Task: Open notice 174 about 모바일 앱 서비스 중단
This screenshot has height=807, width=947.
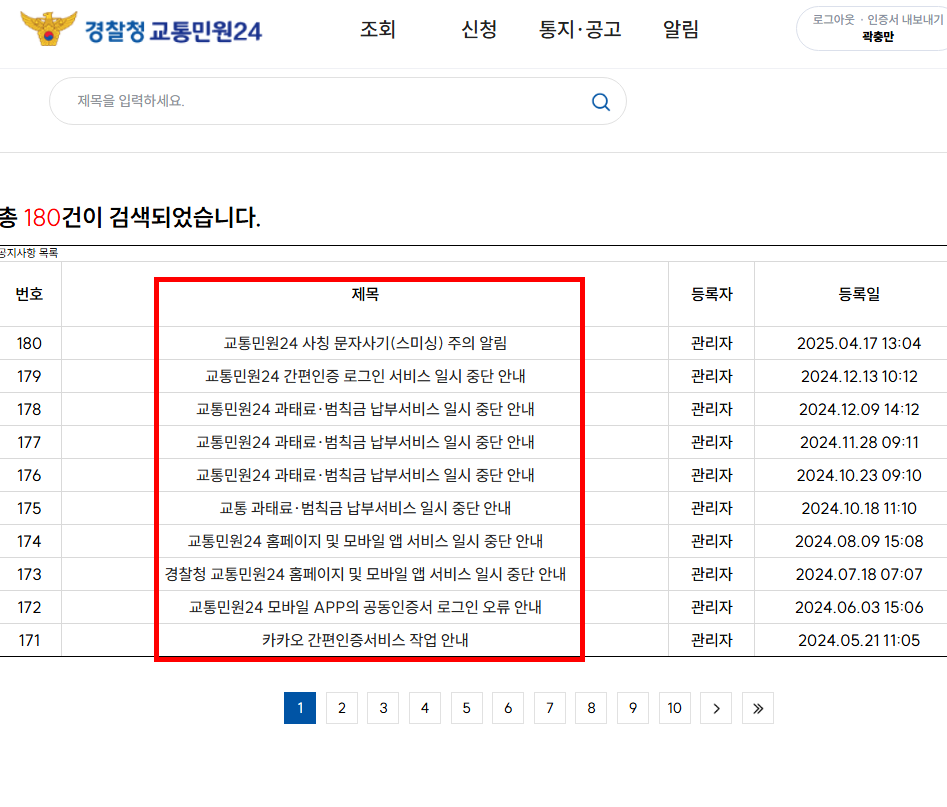Action: (367, 541)
